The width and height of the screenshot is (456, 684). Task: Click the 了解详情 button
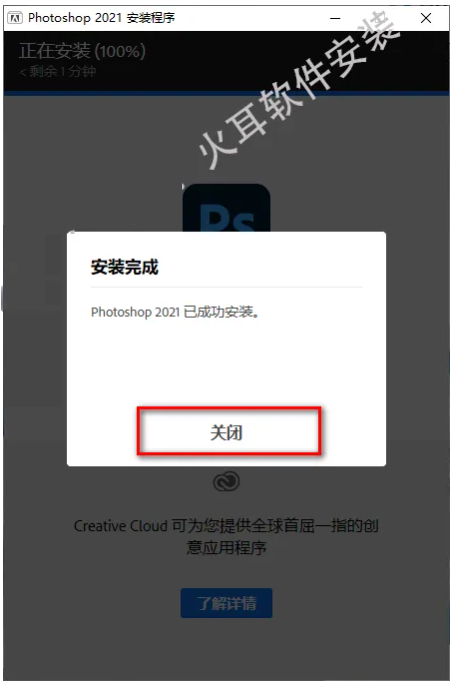(x=226, y=603)
